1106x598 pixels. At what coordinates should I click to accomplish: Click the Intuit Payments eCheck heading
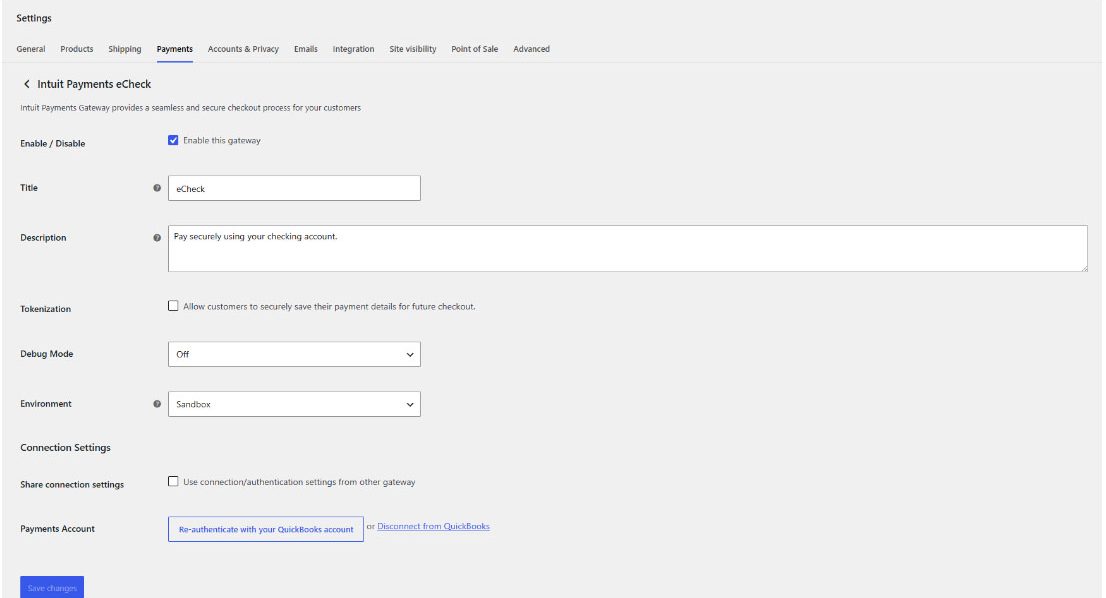point(94,84)
